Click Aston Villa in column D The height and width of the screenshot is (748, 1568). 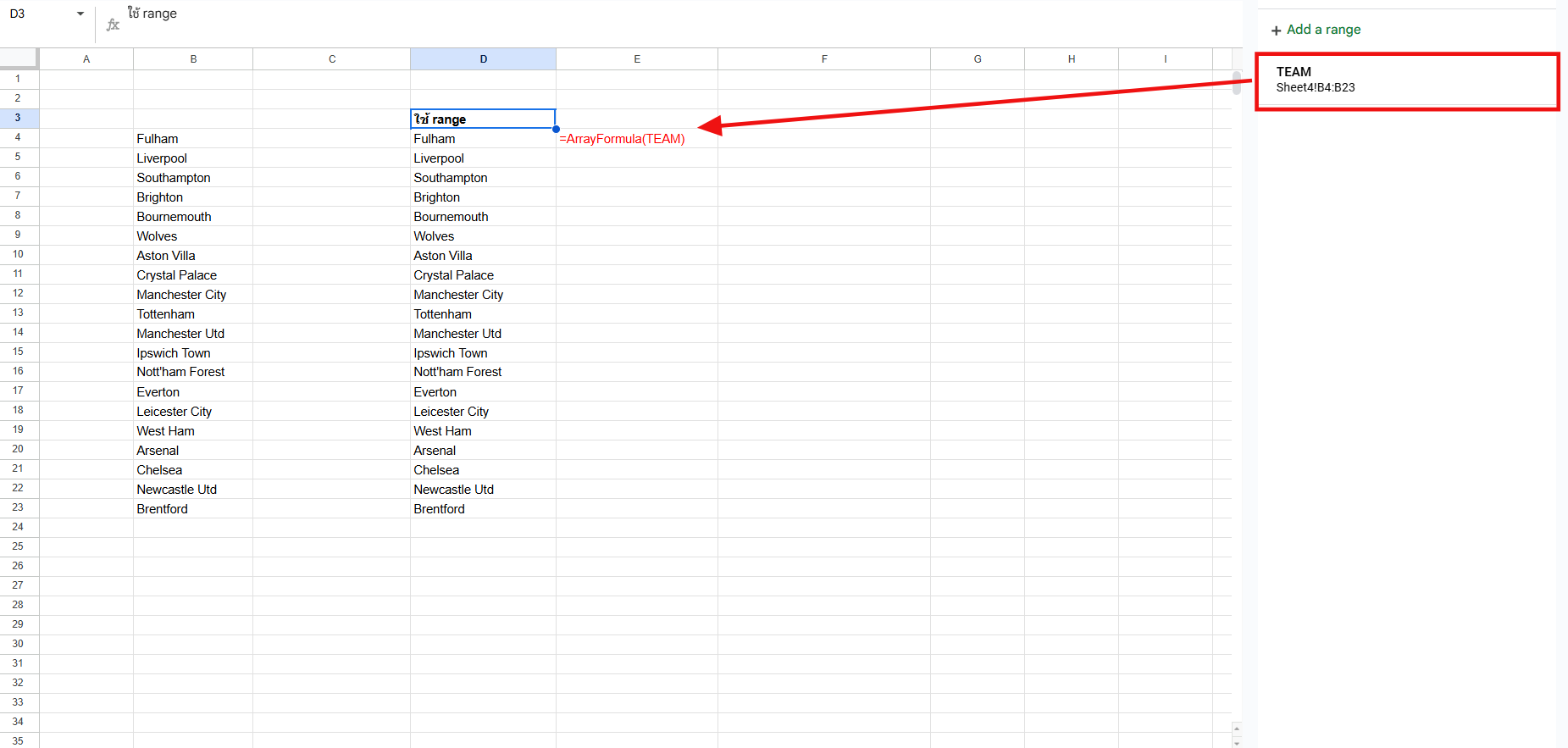tap(483, 256)
